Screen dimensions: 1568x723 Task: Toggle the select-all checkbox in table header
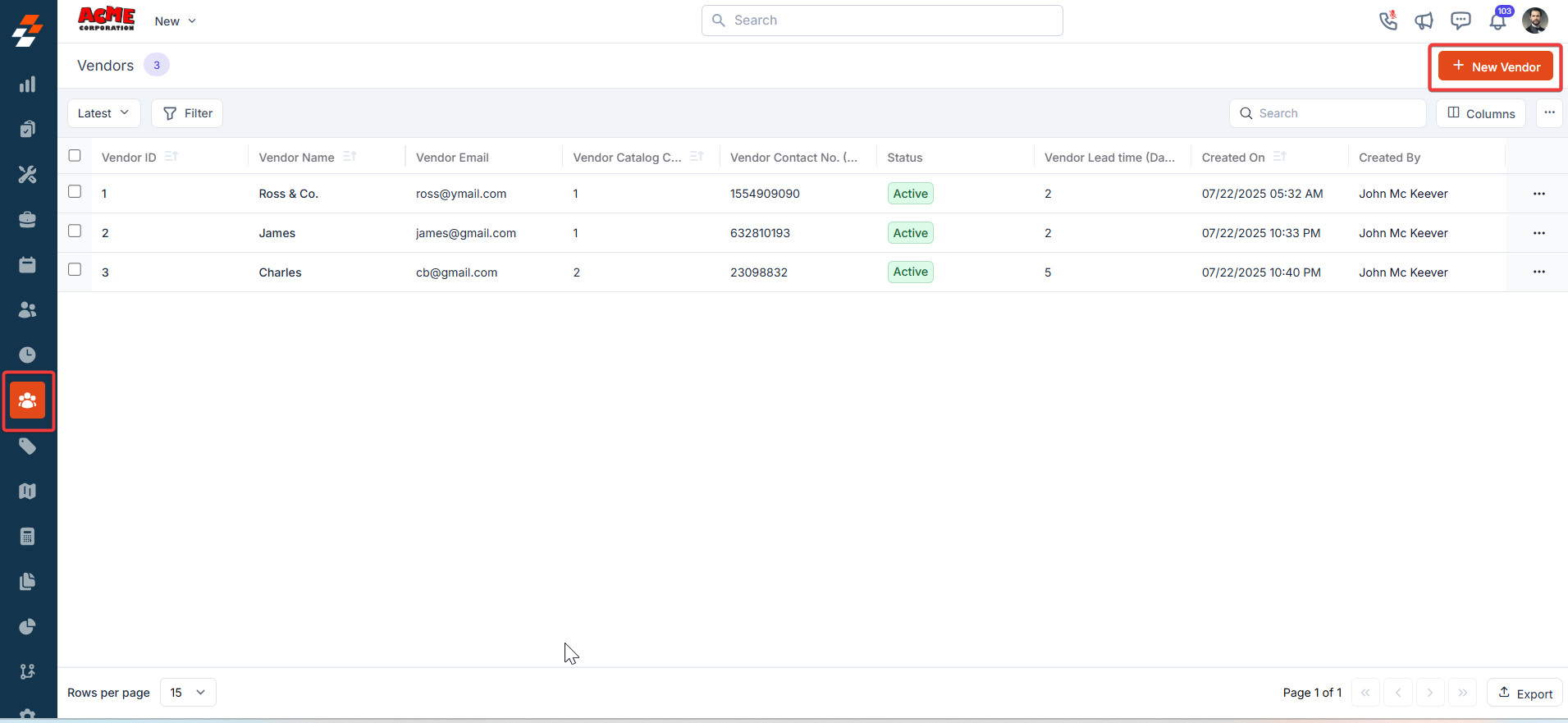(x=75, y=155)
